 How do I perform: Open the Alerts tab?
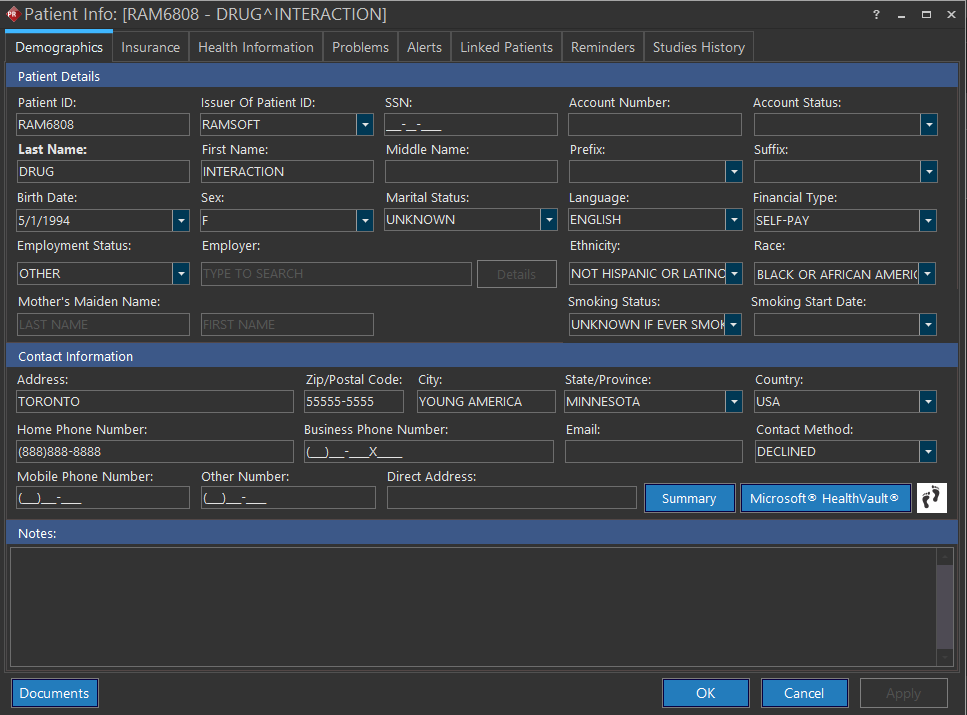(x=424, y=47)
